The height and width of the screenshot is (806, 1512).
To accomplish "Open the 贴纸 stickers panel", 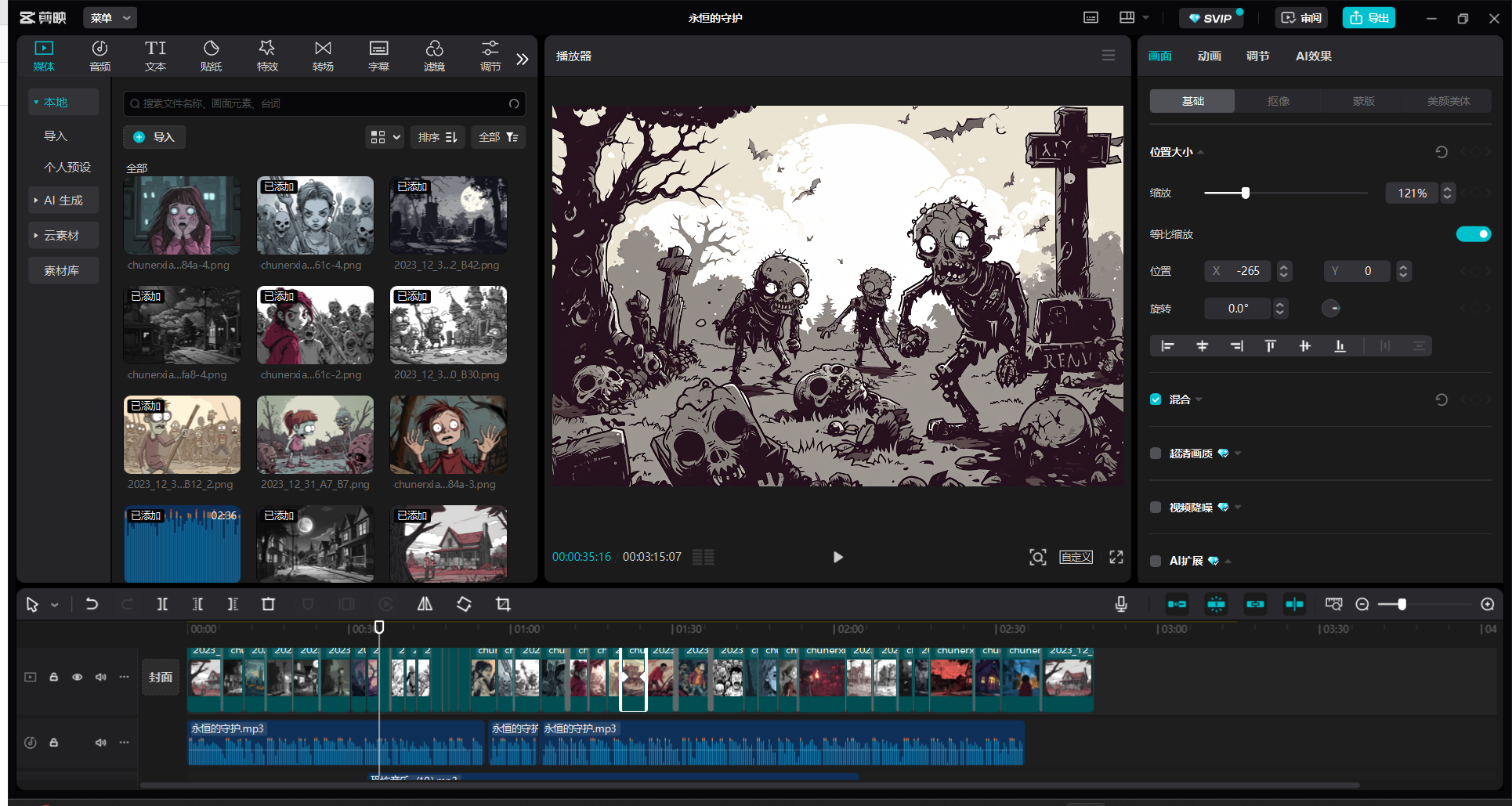I will click(x=211, y=56).
